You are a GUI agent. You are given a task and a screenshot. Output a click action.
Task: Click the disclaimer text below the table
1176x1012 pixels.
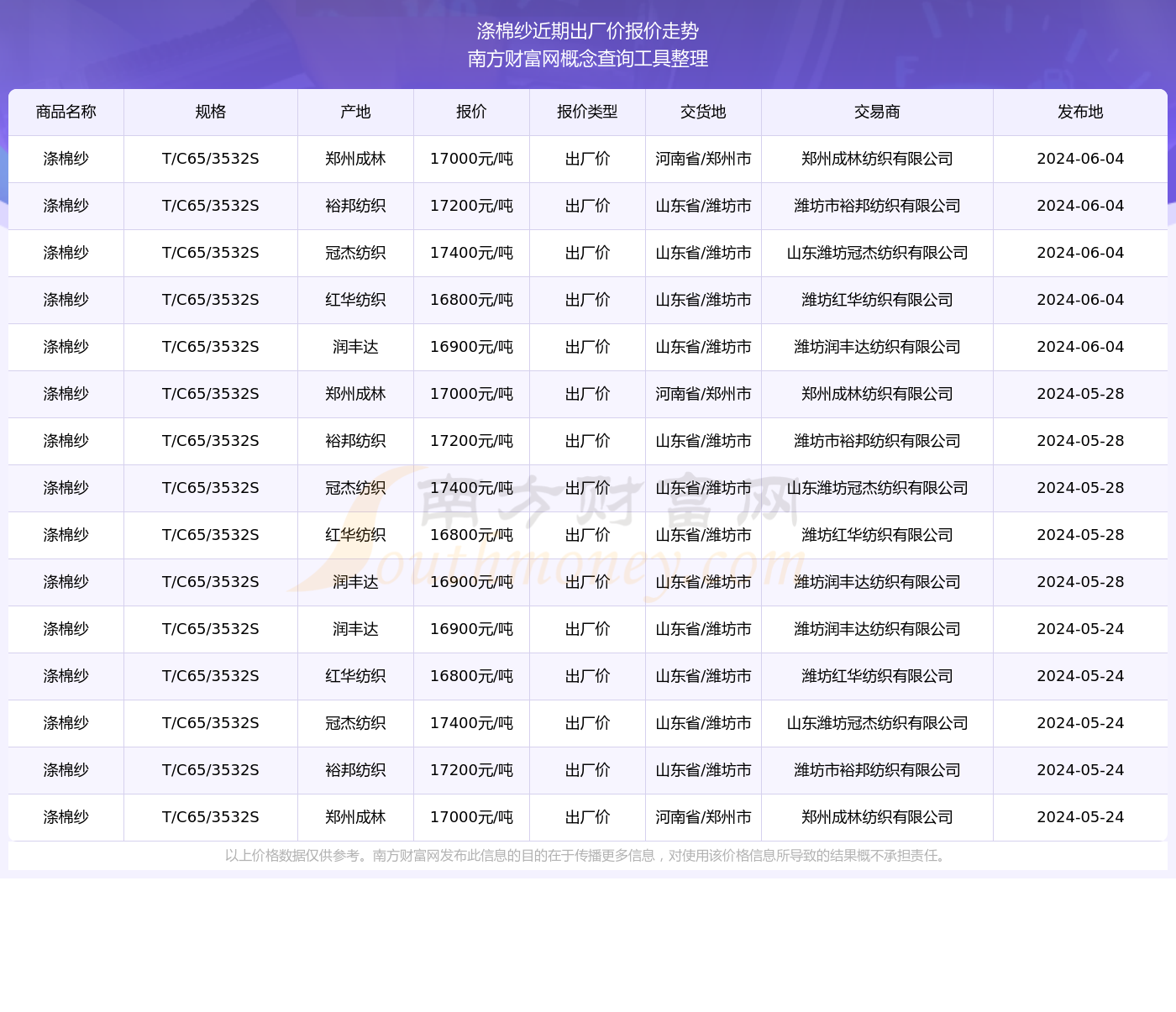(588, 856)
